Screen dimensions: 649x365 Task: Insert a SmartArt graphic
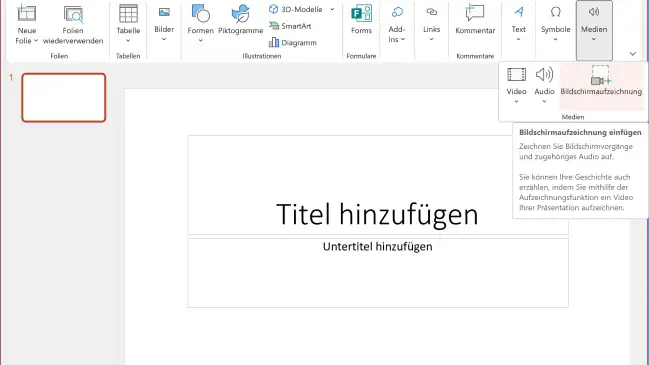(290, 26)
